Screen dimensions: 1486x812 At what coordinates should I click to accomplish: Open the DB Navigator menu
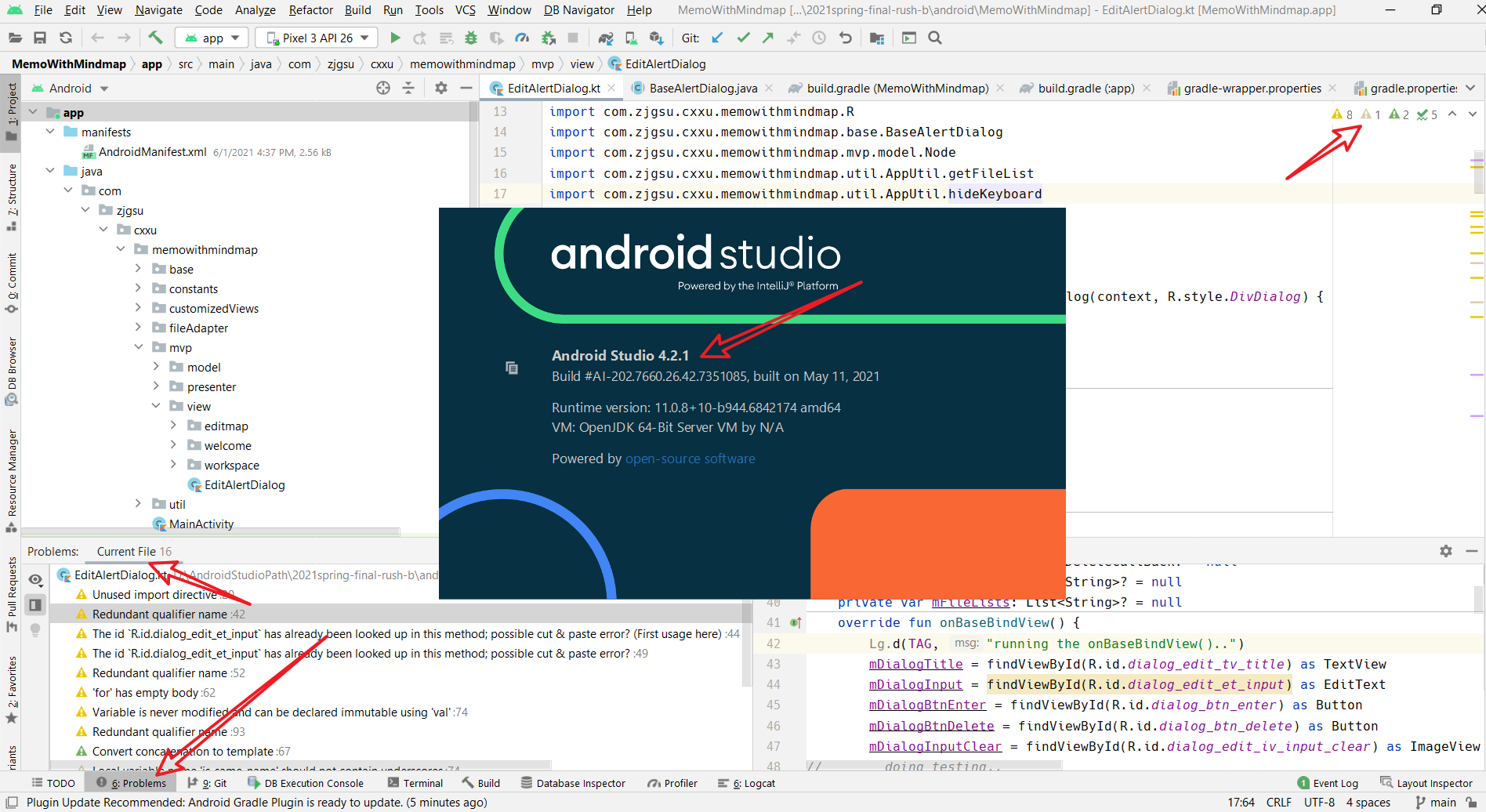579,10
